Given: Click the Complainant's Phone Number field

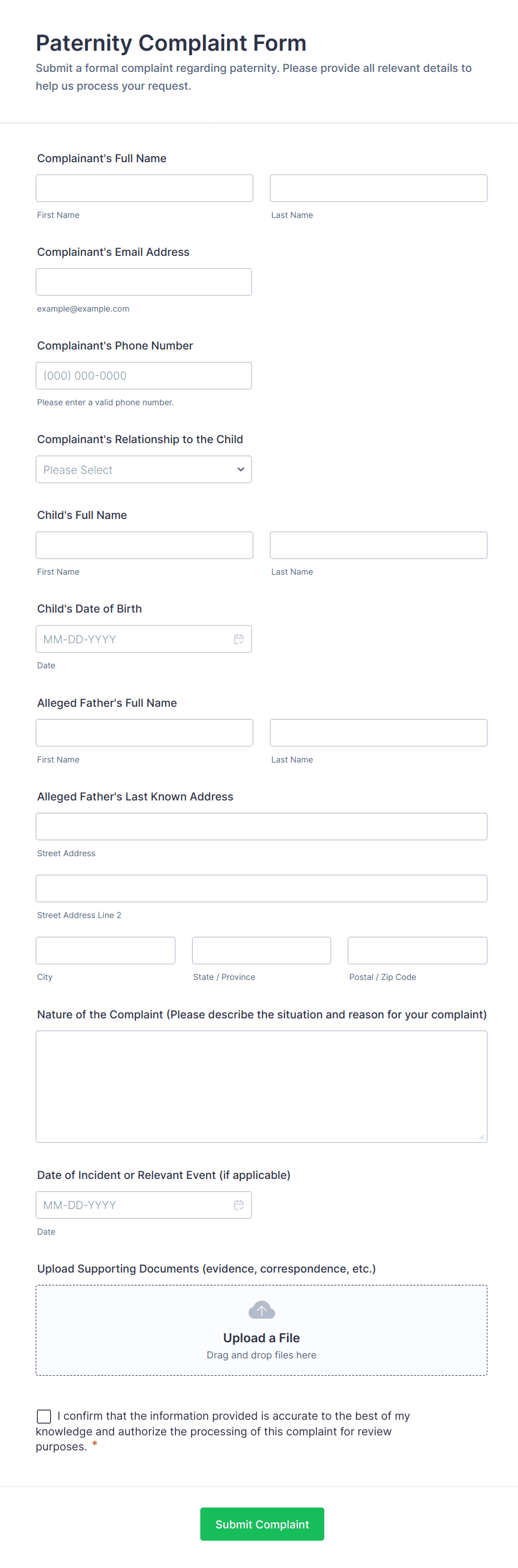Looking at the screenshot, I should (x=144, y=376).
